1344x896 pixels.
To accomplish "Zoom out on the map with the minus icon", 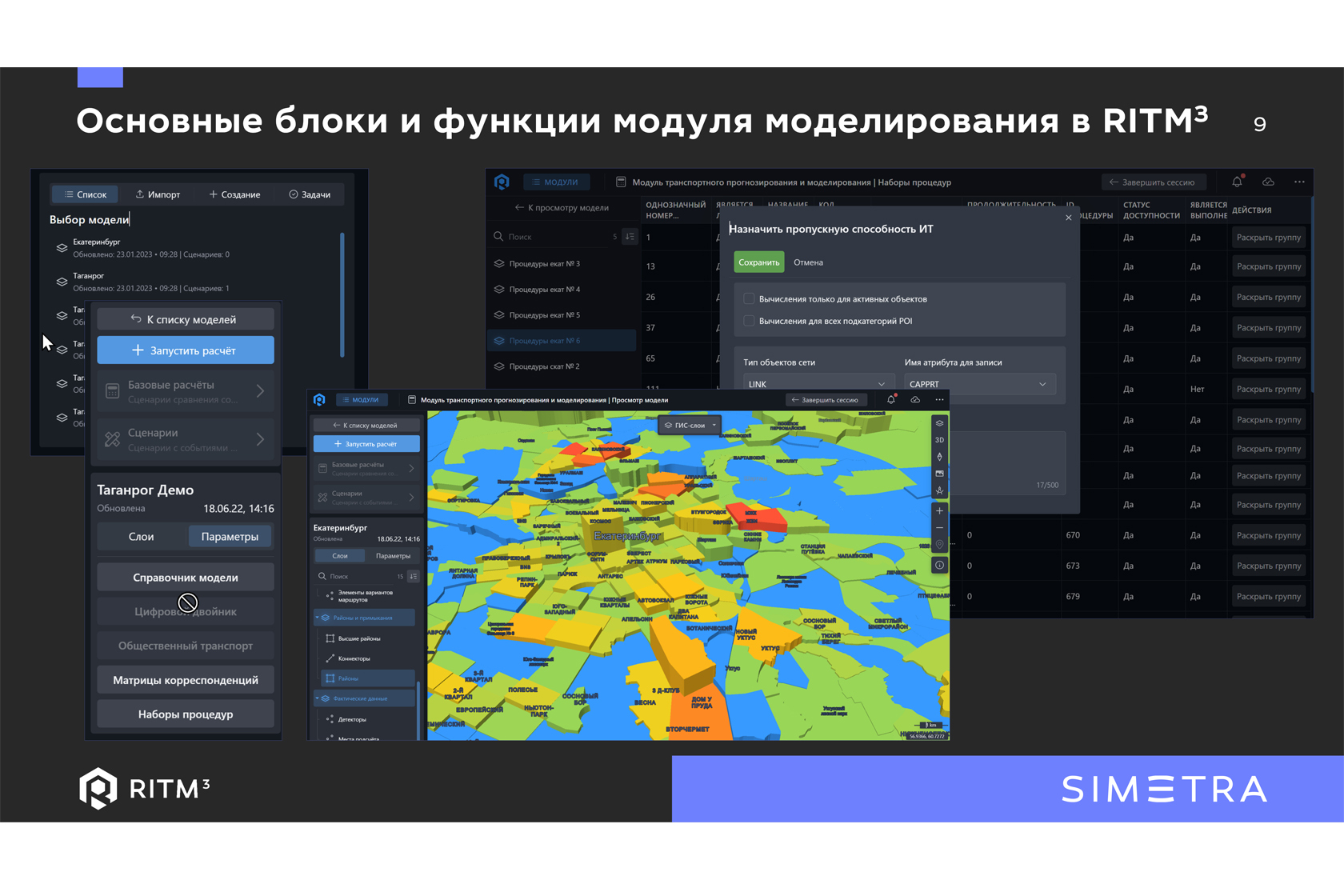I will 939,528.
